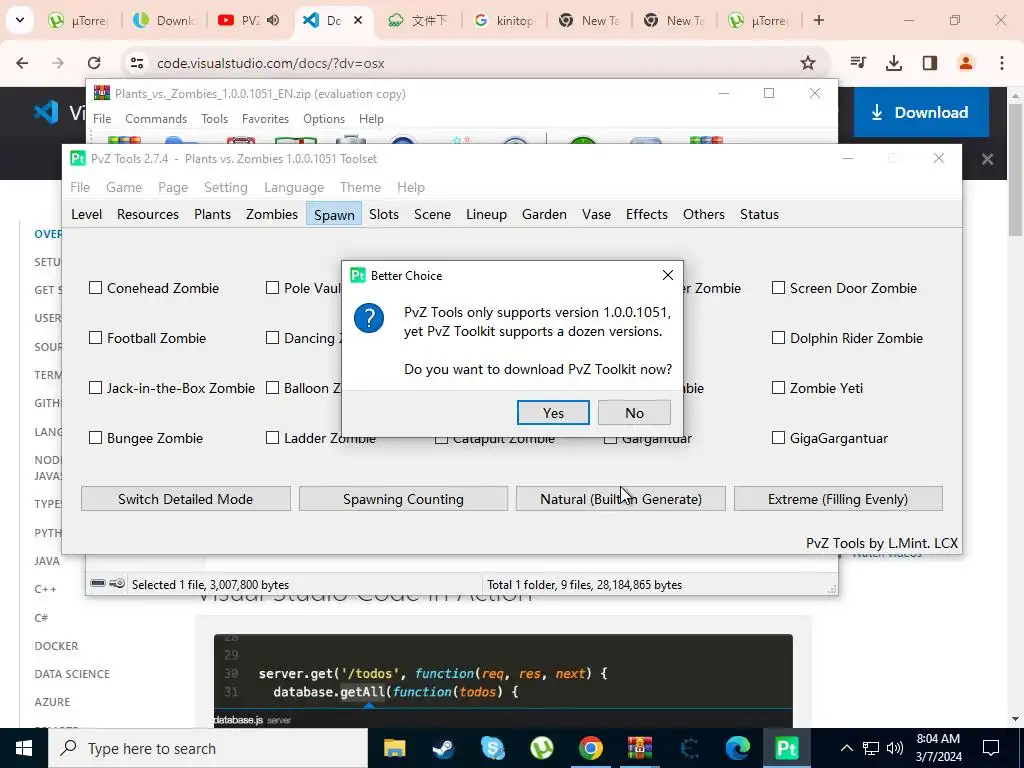Toggle Conehead Zombie checkbox
The width and height of the screenshot is (1024, 768).
click(95, 288)
